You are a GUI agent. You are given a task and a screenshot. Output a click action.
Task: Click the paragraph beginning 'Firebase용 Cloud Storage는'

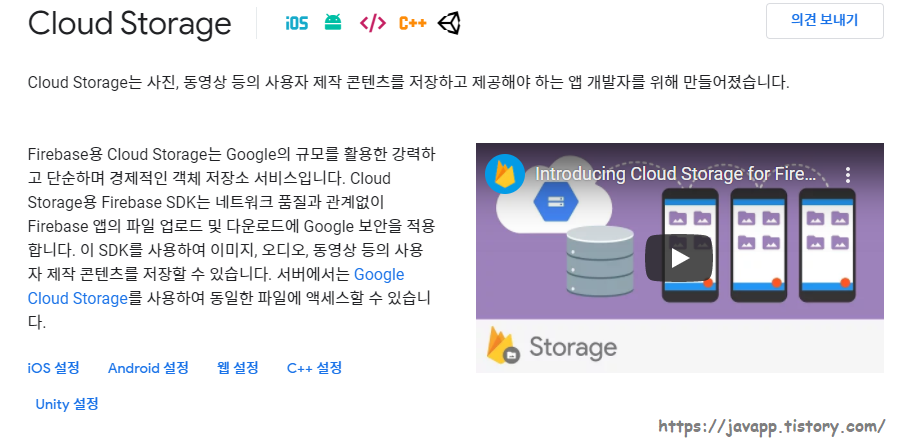coord(231,238)
